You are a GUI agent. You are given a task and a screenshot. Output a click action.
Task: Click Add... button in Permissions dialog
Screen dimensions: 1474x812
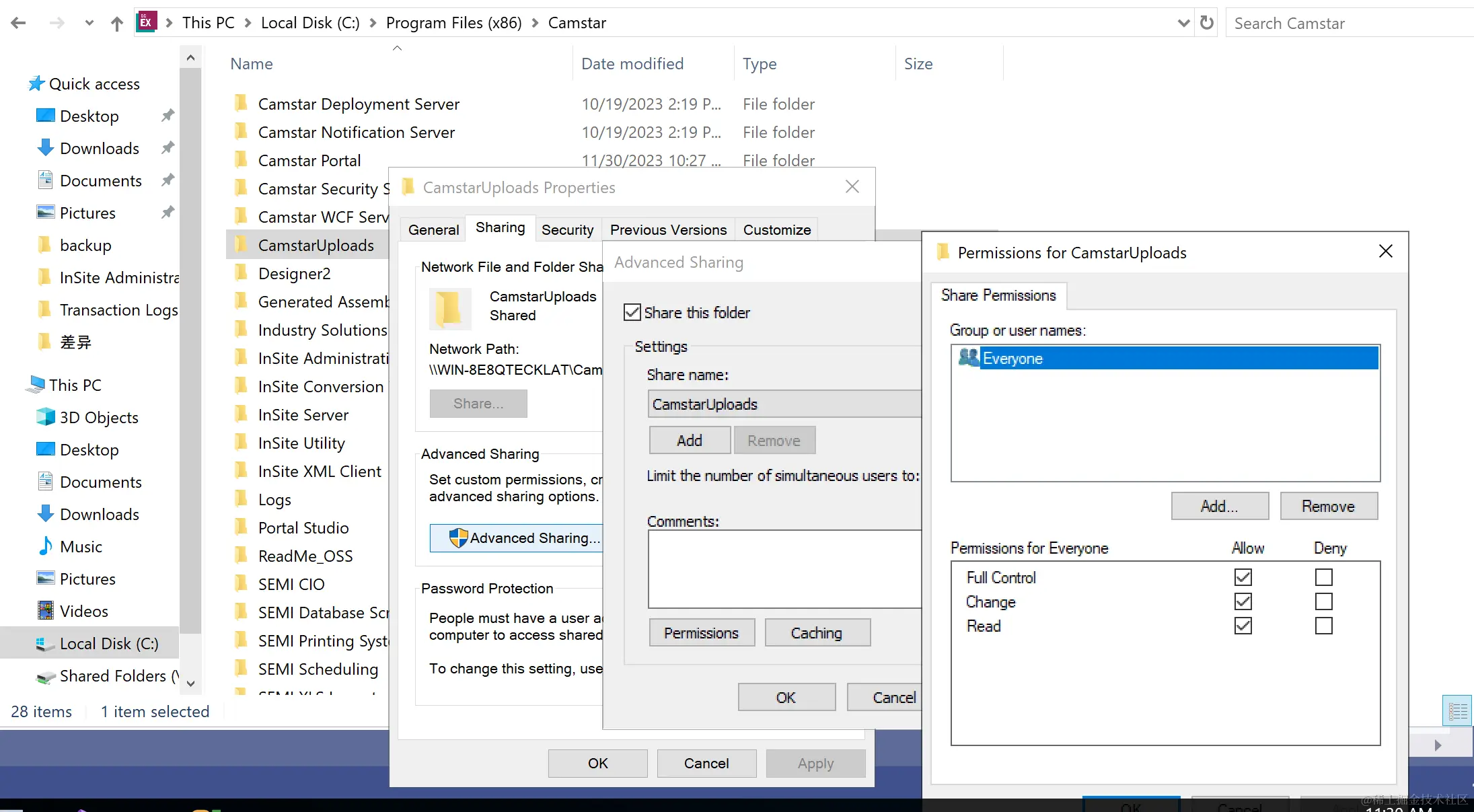click(1219, 506)
